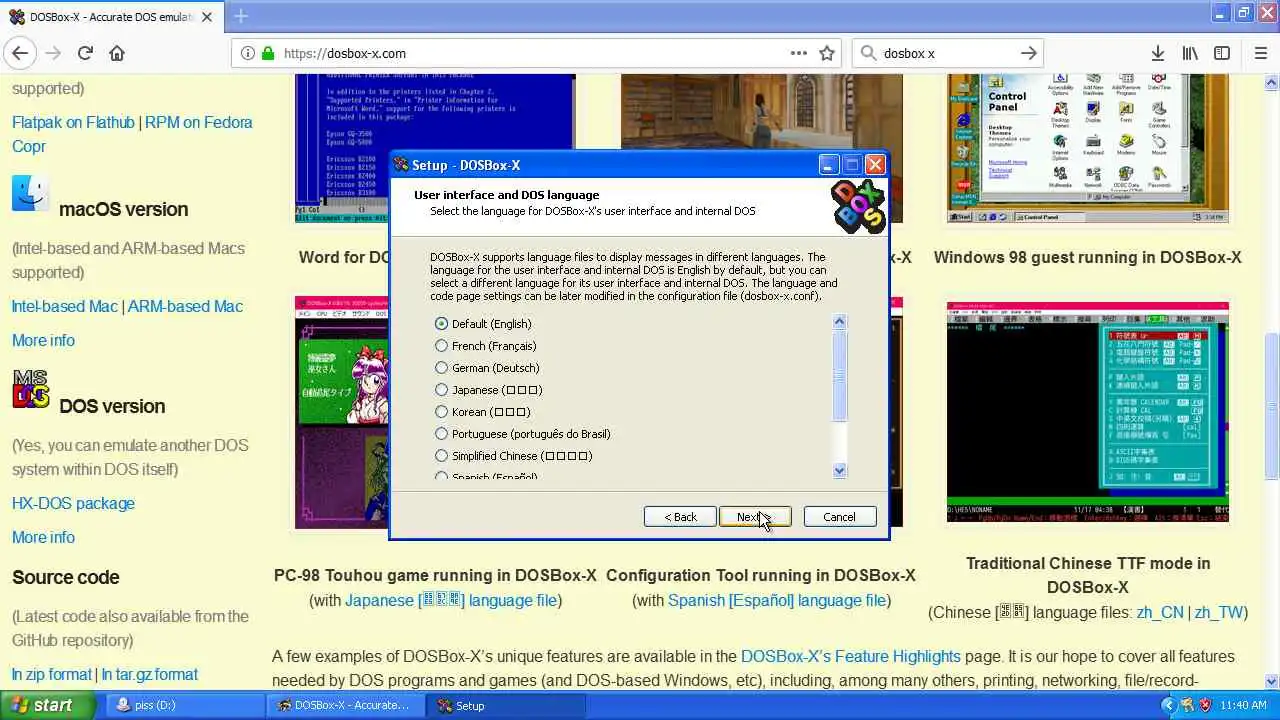Open RPM on Fedora Copr link

pyautogui.click(x=132, y=134)
